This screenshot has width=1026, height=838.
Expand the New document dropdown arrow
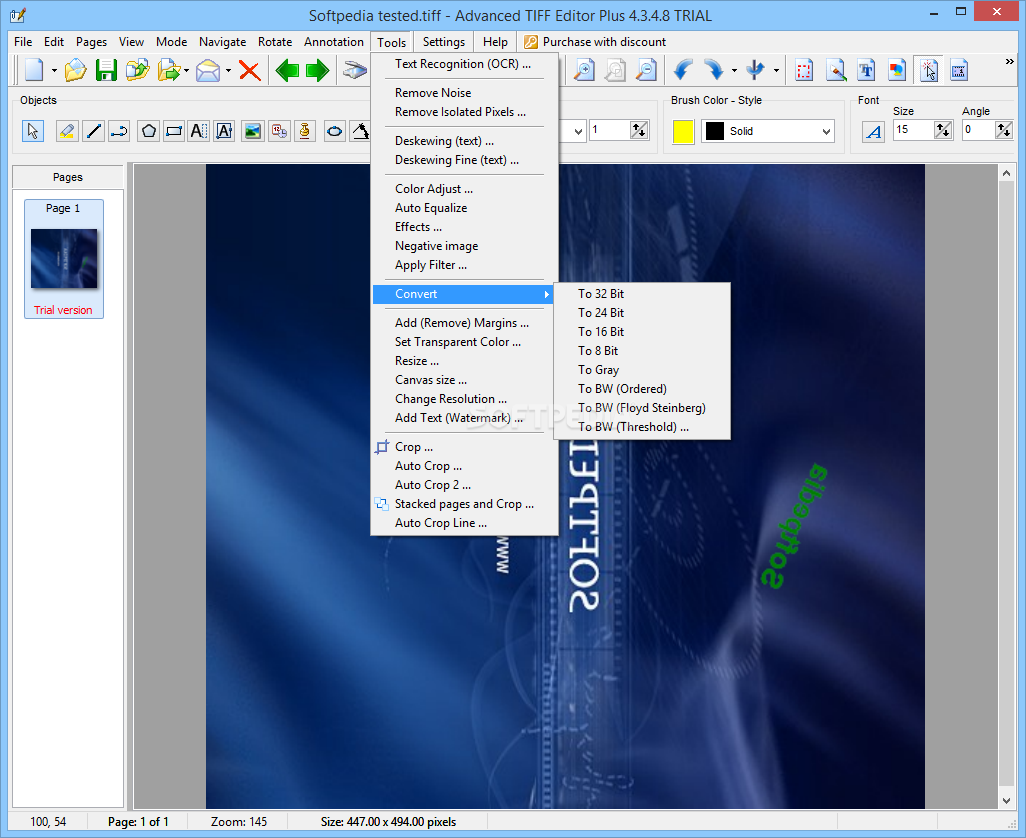click(x=54, y=70)
